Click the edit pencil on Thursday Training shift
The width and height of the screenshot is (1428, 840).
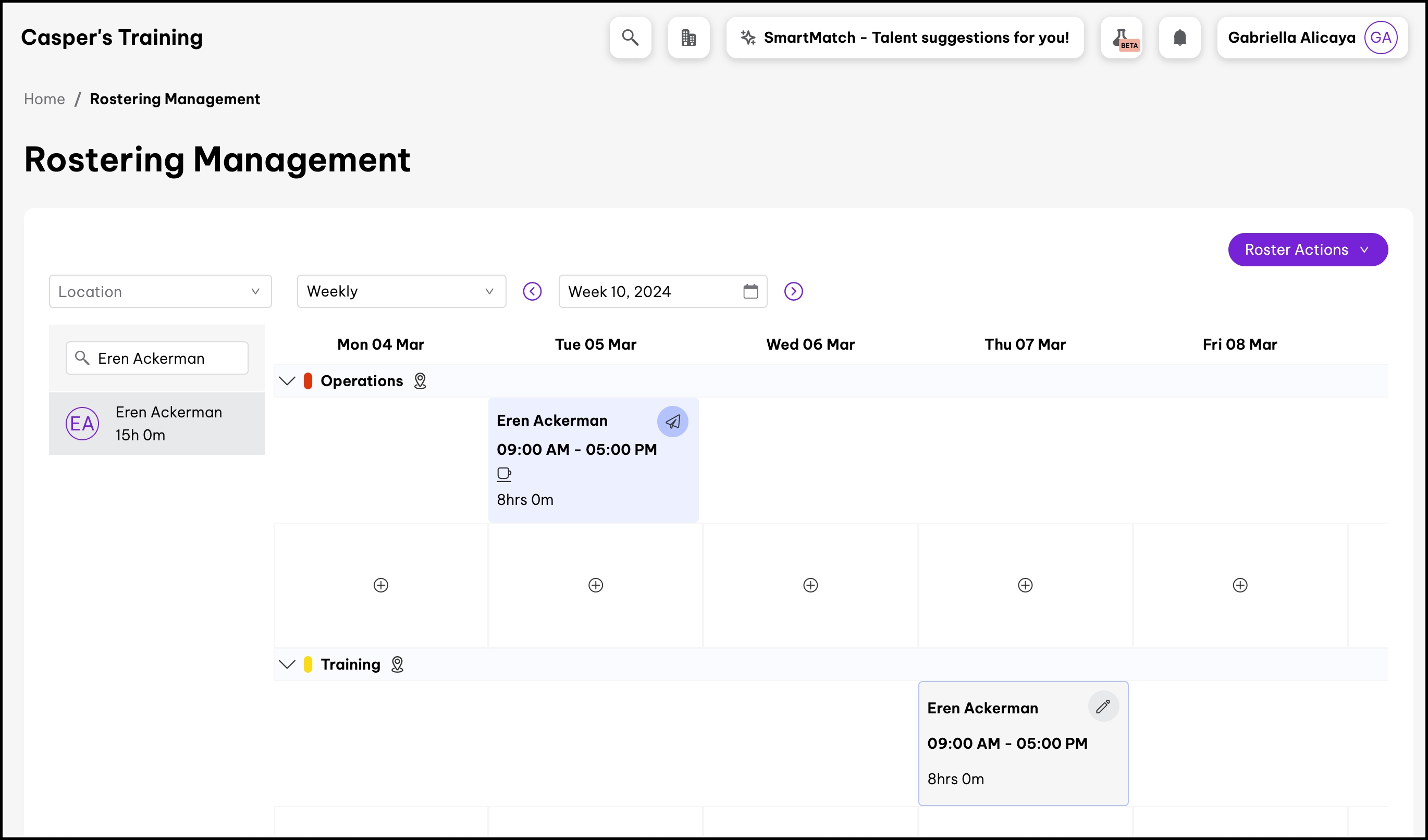1103,706
